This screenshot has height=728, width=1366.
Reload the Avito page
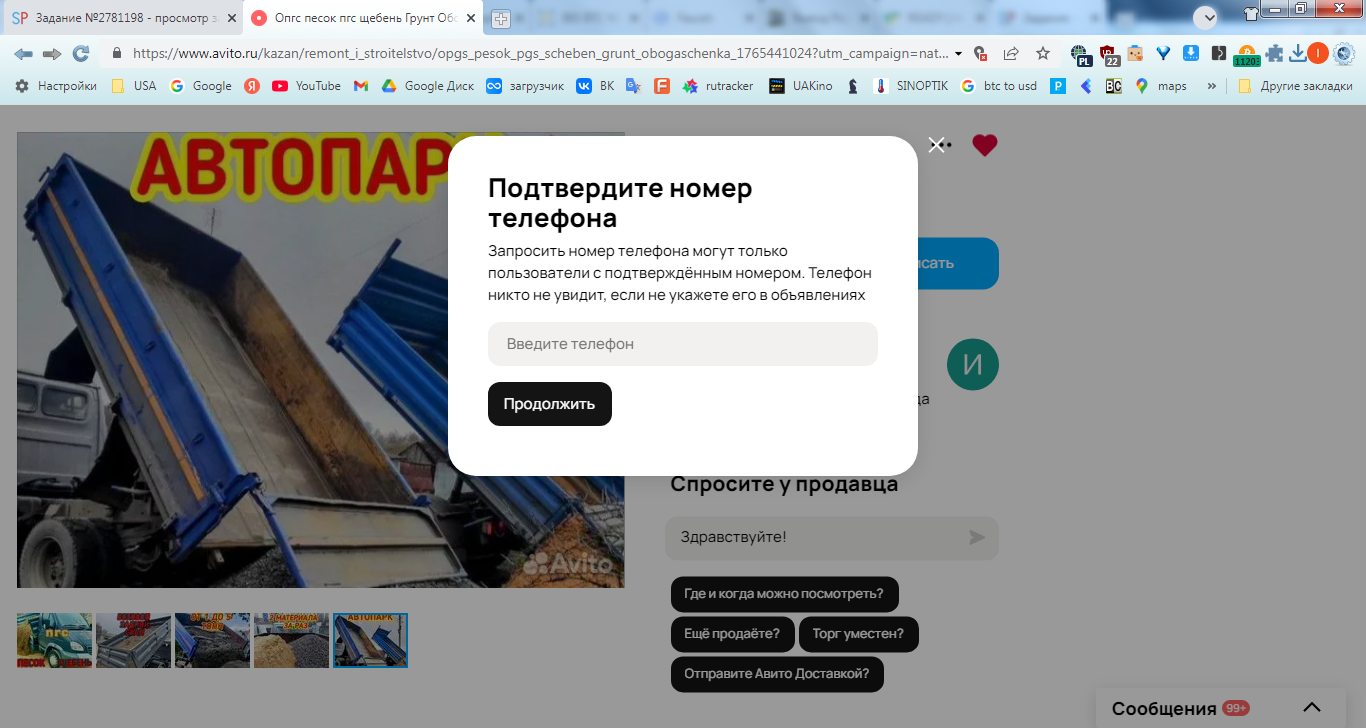point(81,54)
